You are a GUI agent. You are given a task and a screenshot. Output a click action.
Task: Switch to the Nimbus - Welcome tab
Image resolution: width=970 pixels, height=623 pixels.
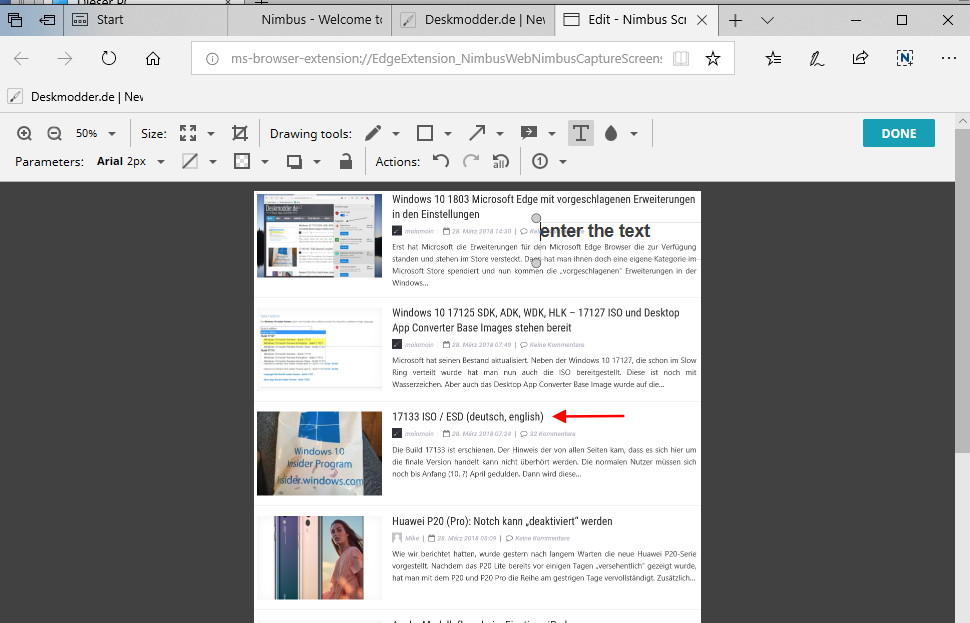309,20
